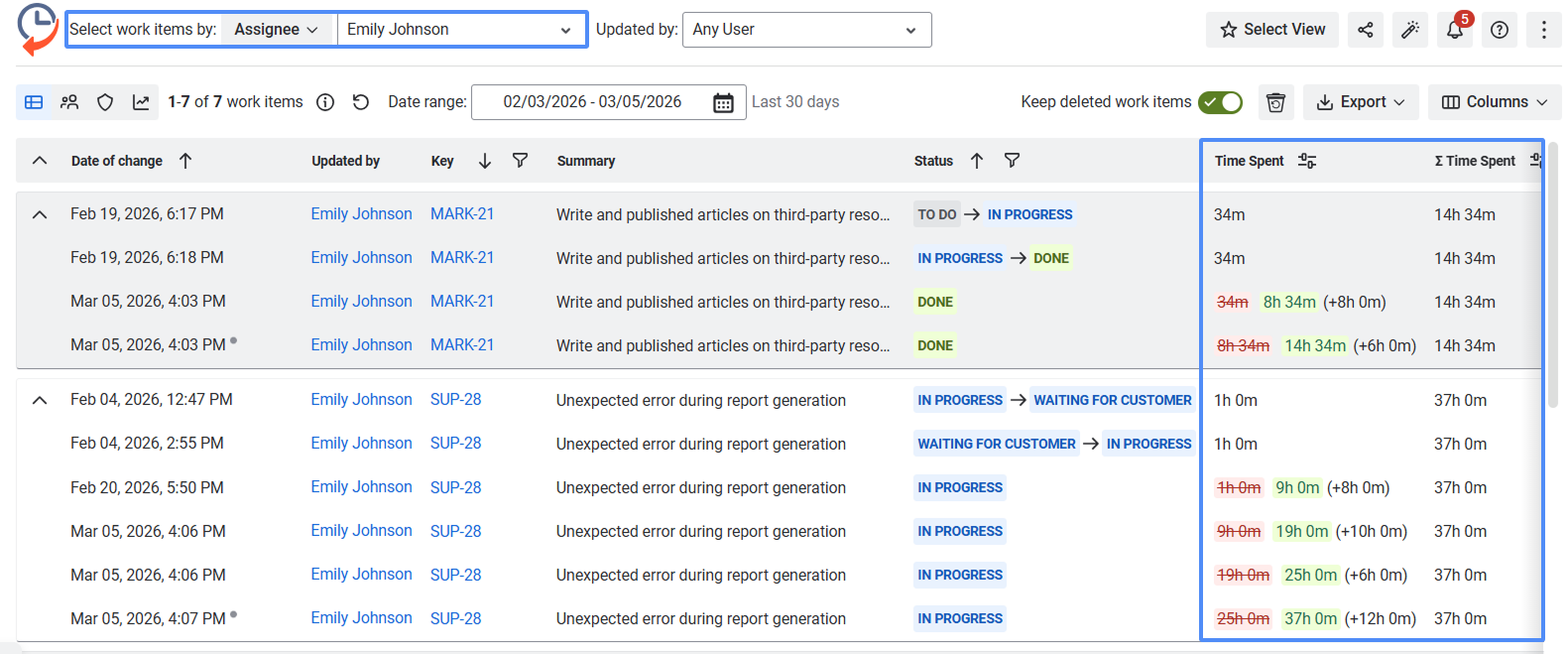Switch to table list view icon

[34, 102]
